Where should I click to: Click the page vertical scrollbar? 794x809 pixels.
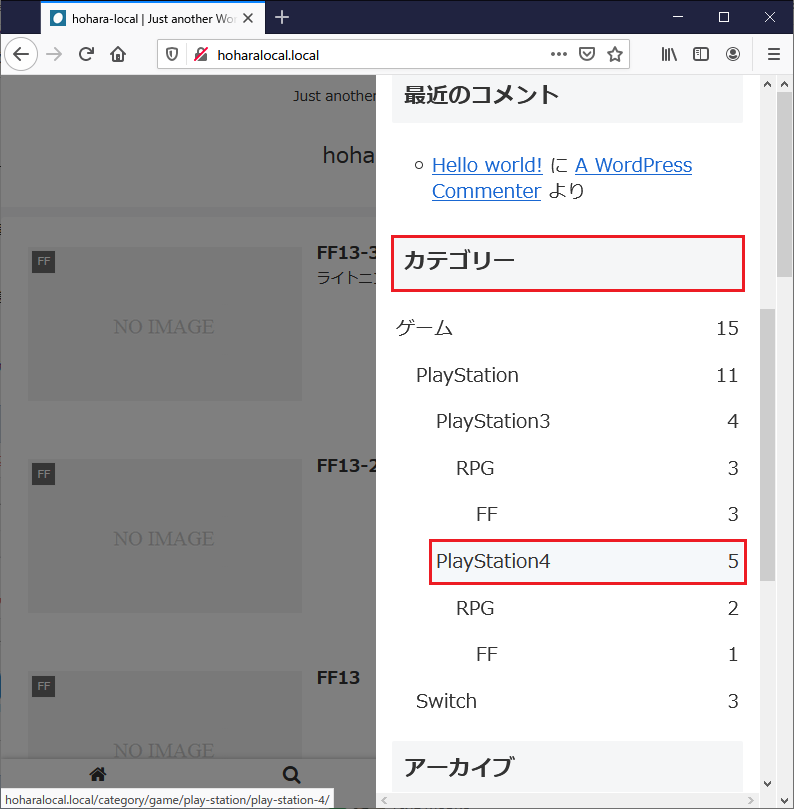click(x=767, y=440)
